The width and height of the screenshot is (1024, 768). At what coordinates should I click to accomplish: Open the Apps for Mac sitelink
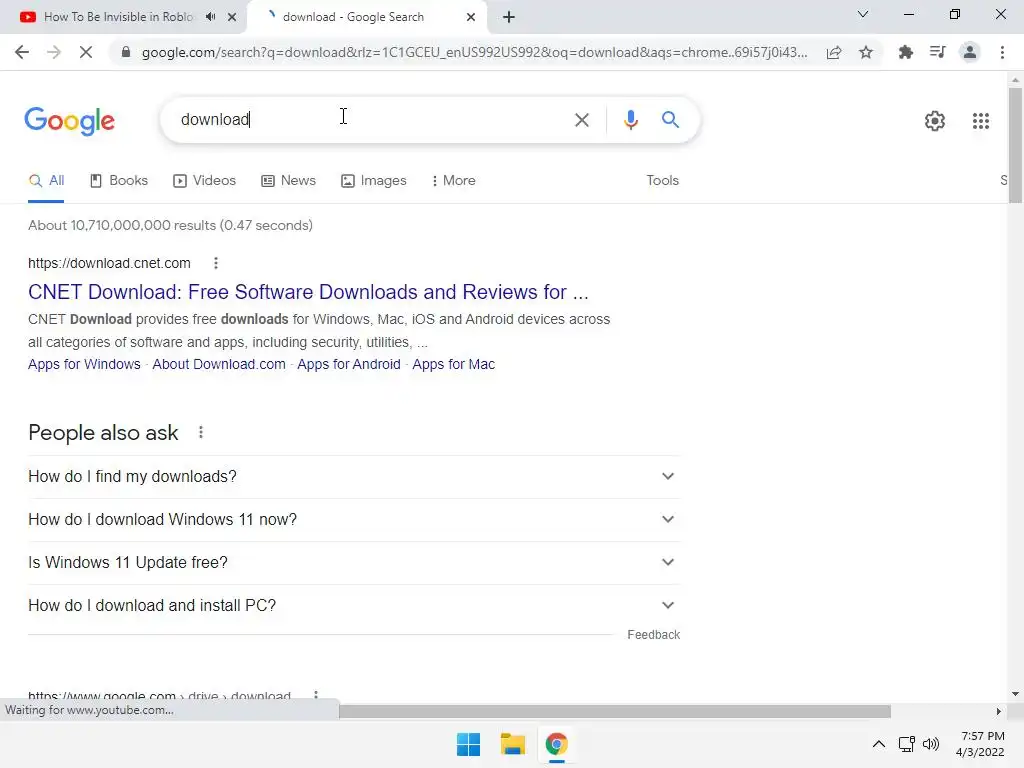[453, 364]
